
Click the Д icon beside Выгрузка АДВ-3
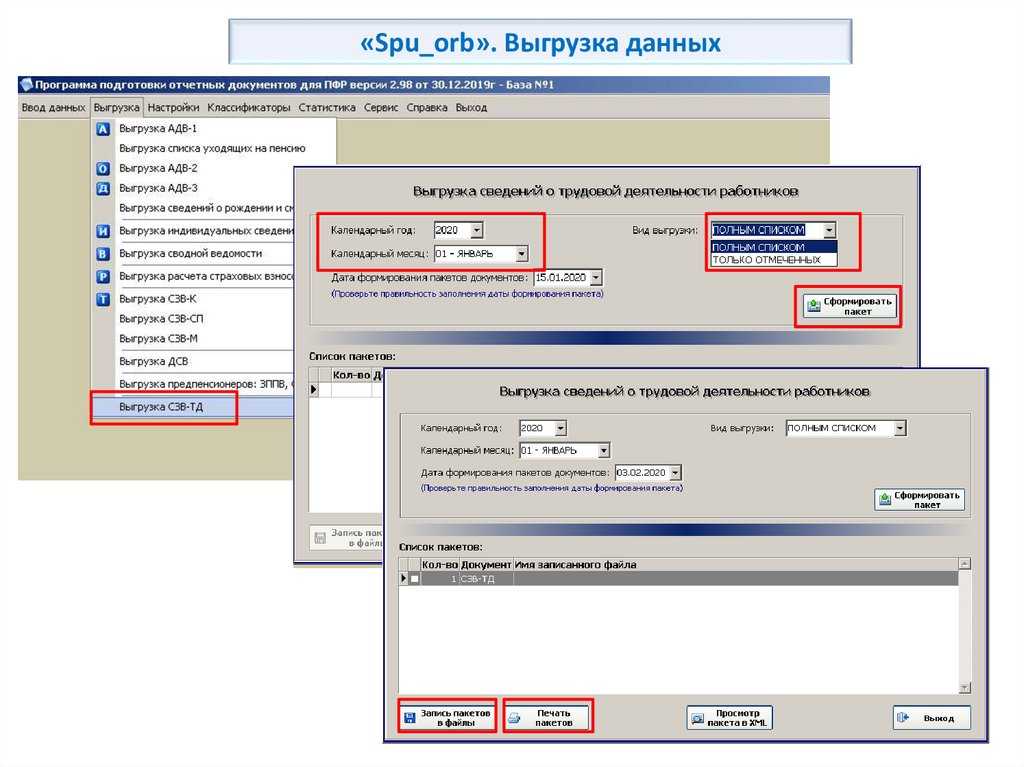pos(103,189)
